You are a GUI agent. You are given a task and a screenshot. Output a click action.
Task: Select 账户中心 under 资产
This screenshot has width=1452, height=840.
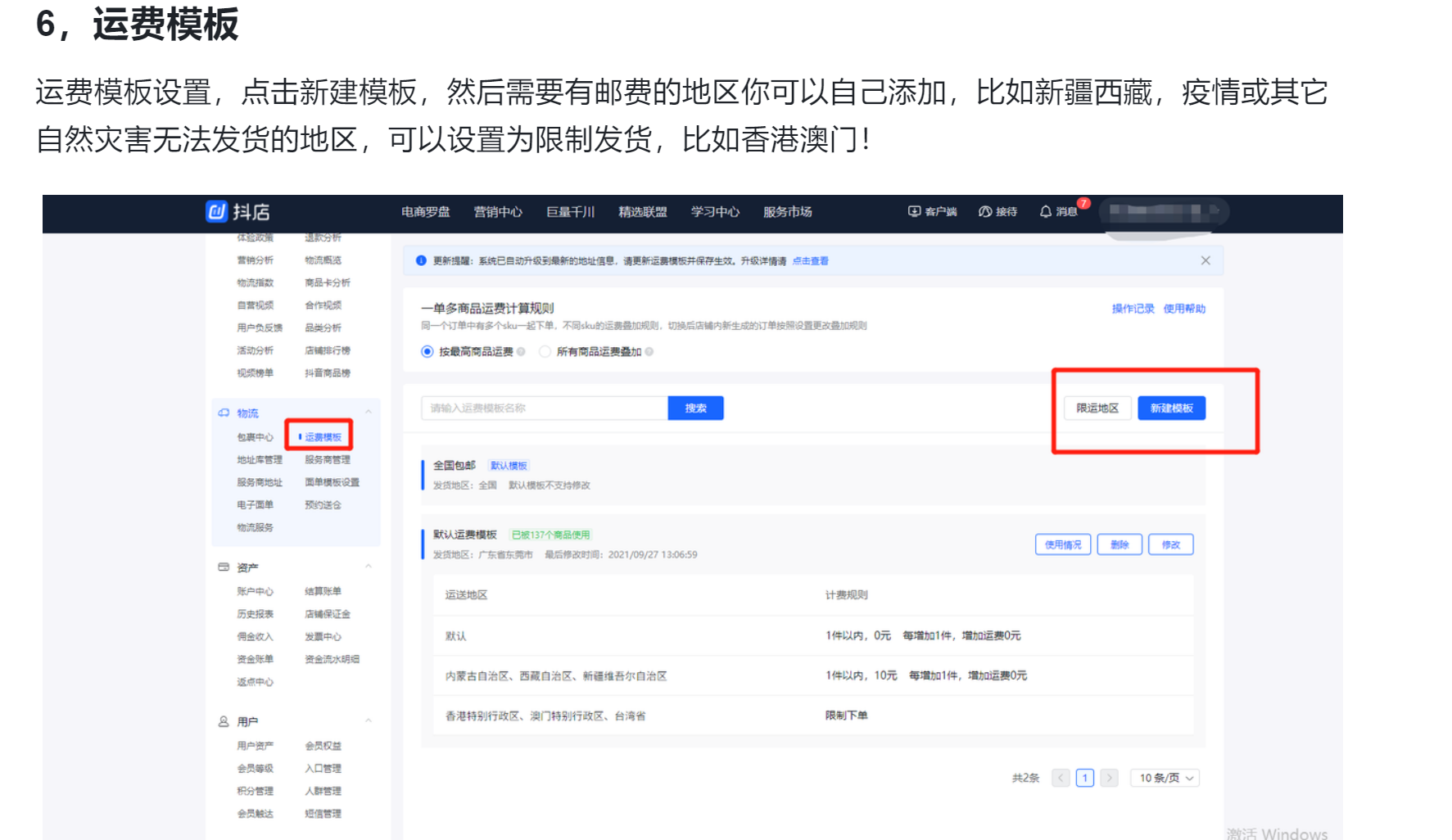pyautogui.click(x=256, y=592)
